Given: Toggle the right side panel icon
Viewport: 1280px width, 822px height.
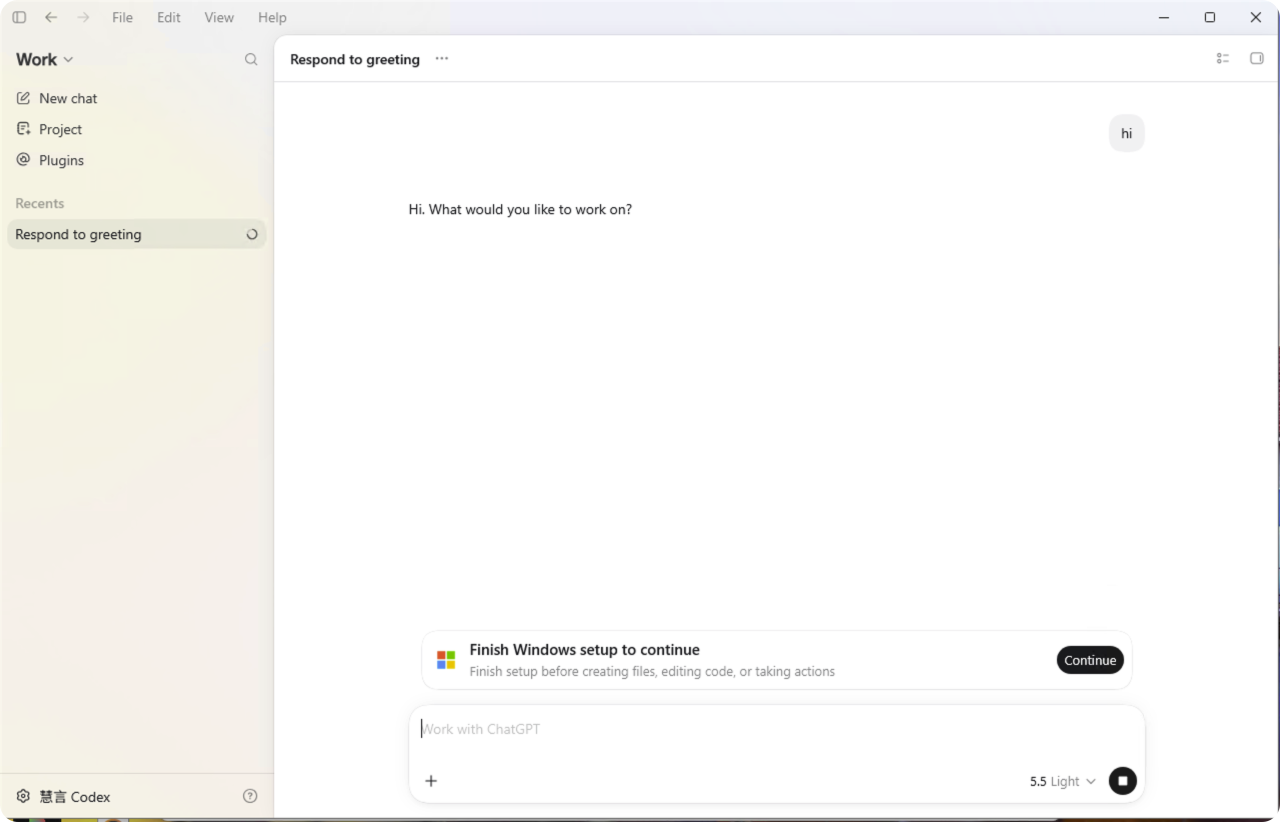Looking at the screenshot, I should [x=1257, y=59].
